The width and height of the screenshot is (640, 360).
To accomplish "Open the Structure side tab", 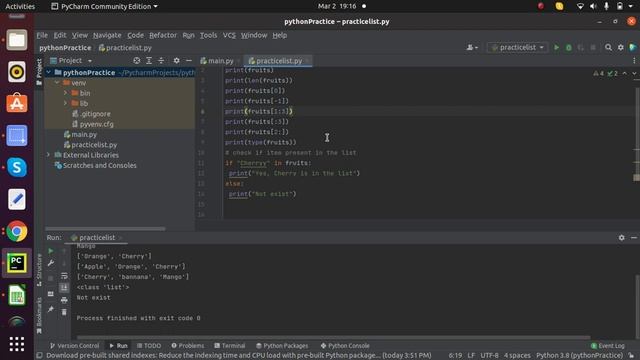I will [x=39, y=270].
